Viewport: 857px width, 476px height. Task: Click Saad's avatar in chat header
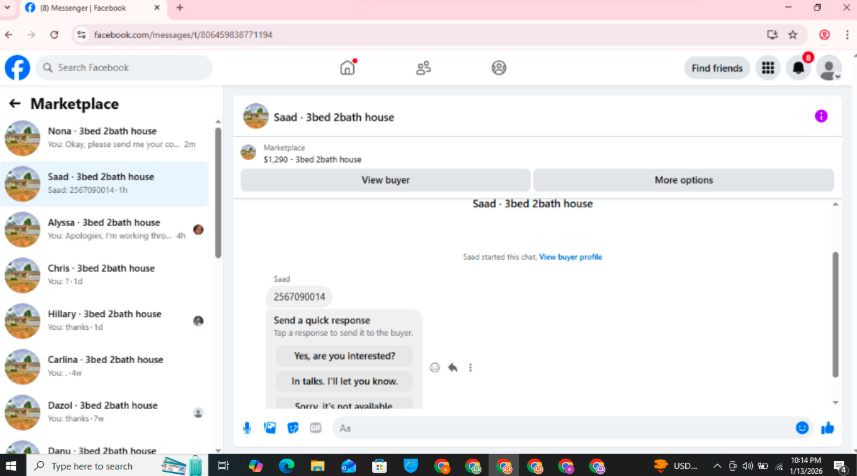(x=255, y=116)
